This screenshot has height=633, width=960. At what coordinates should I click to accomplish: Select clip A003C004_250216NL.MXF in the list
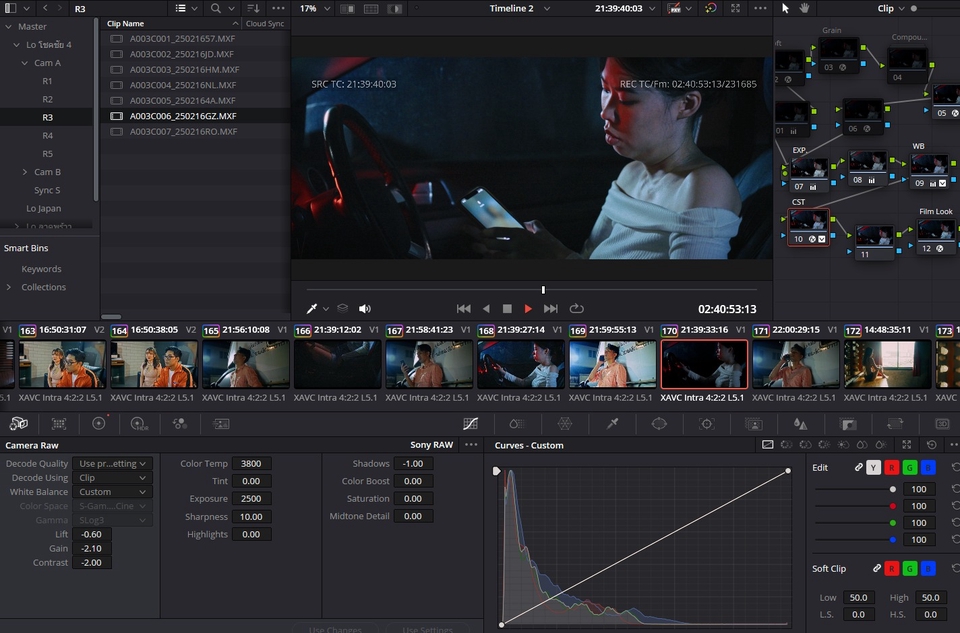[182, 85]
